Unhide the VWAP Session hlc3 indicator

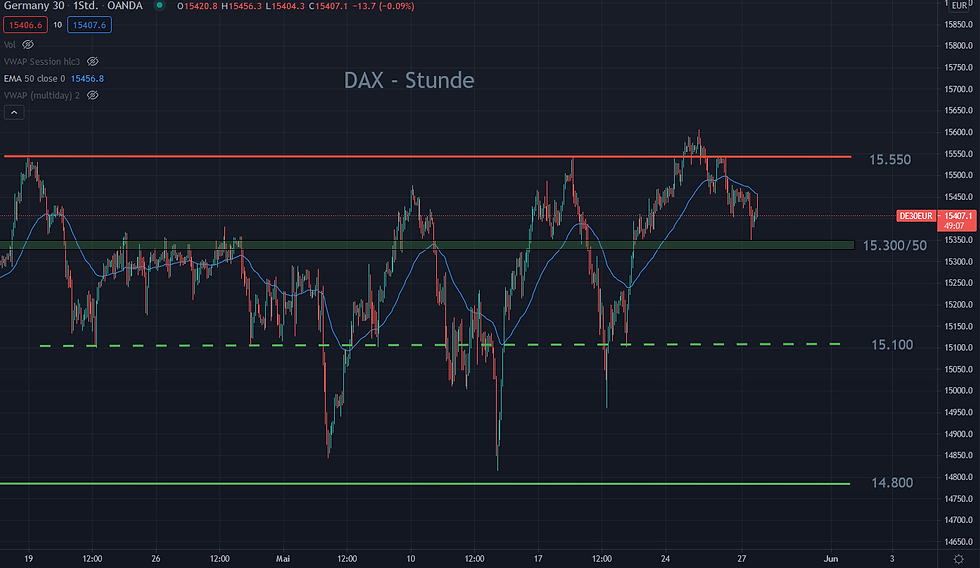coord(92,61)
